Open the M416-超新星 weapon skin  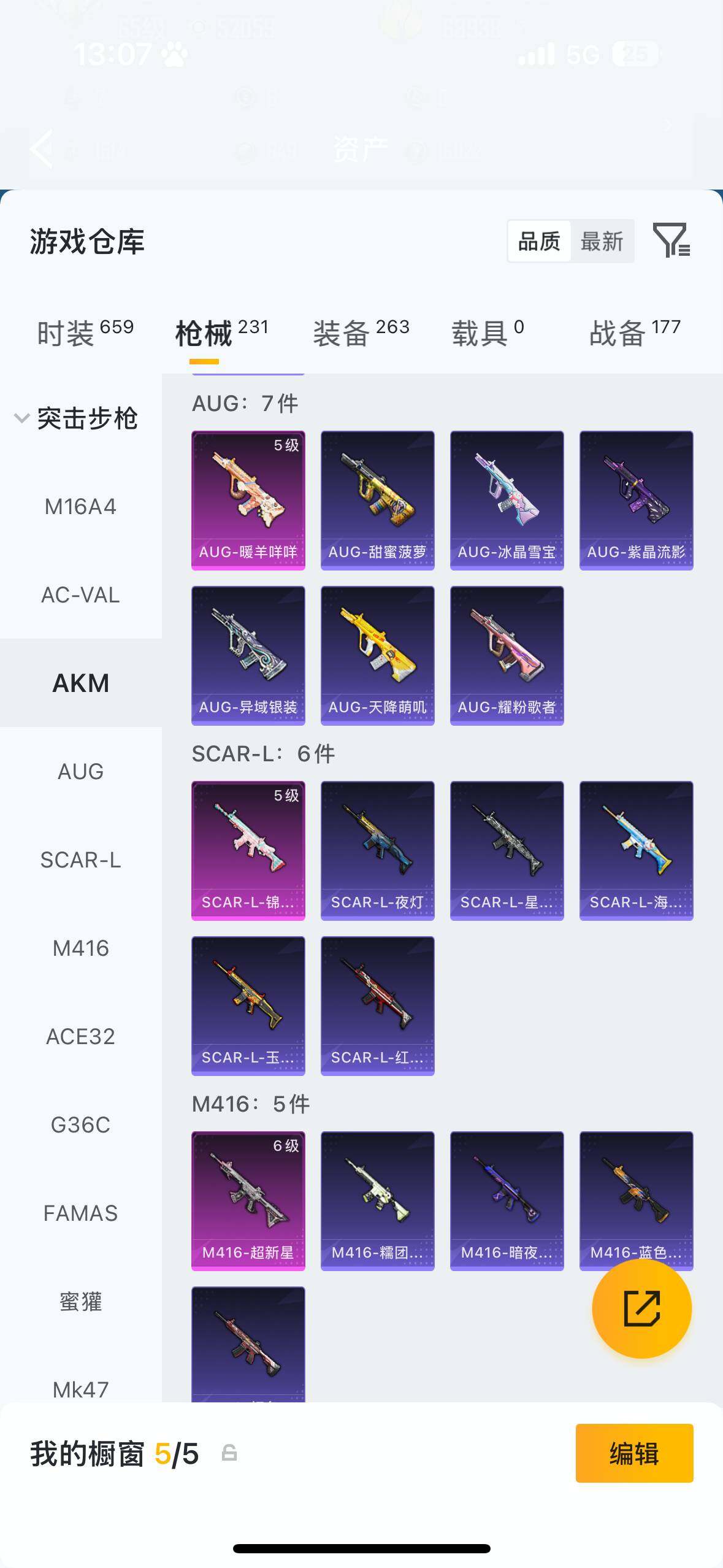click(248, 1201)
